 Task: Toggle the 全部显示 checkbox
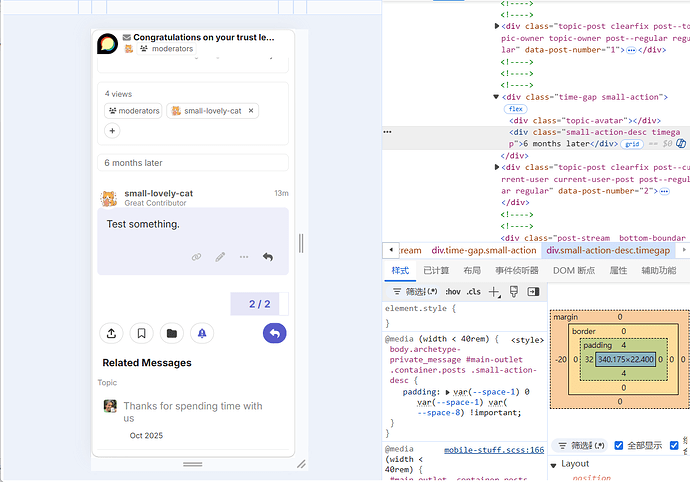619,445
